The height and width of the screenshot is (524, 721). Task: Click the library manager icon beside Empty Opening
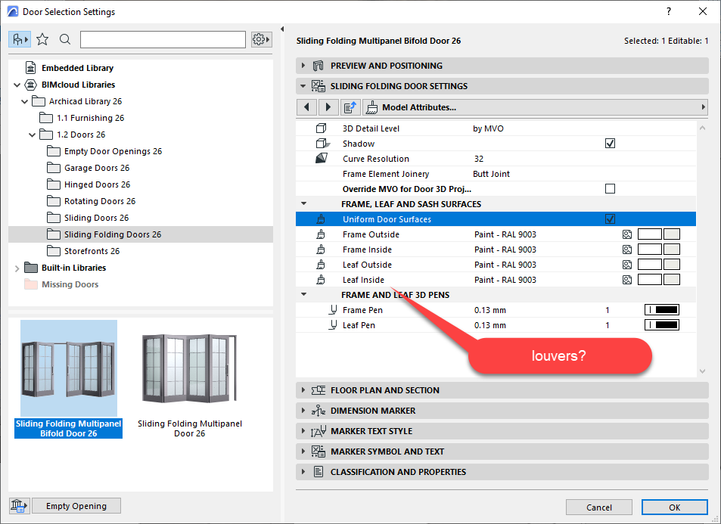[x=19, y=506]
